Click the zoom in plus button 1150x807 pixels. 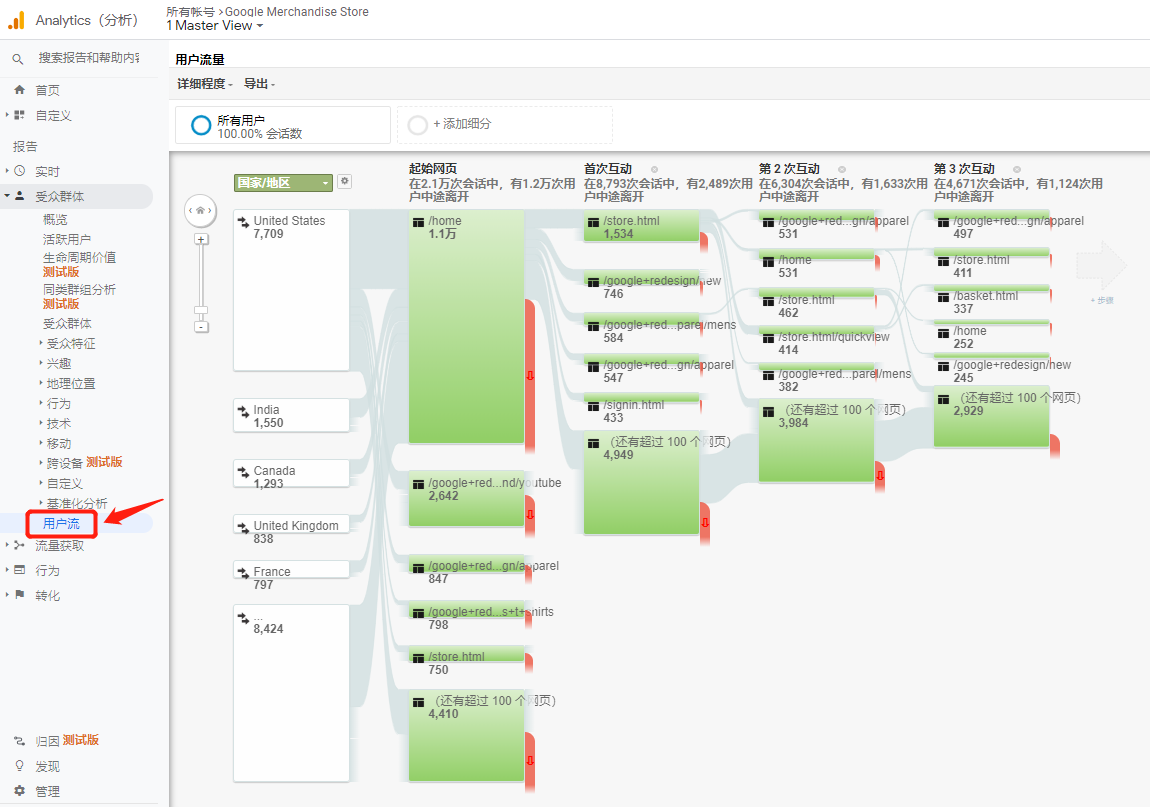201,240
